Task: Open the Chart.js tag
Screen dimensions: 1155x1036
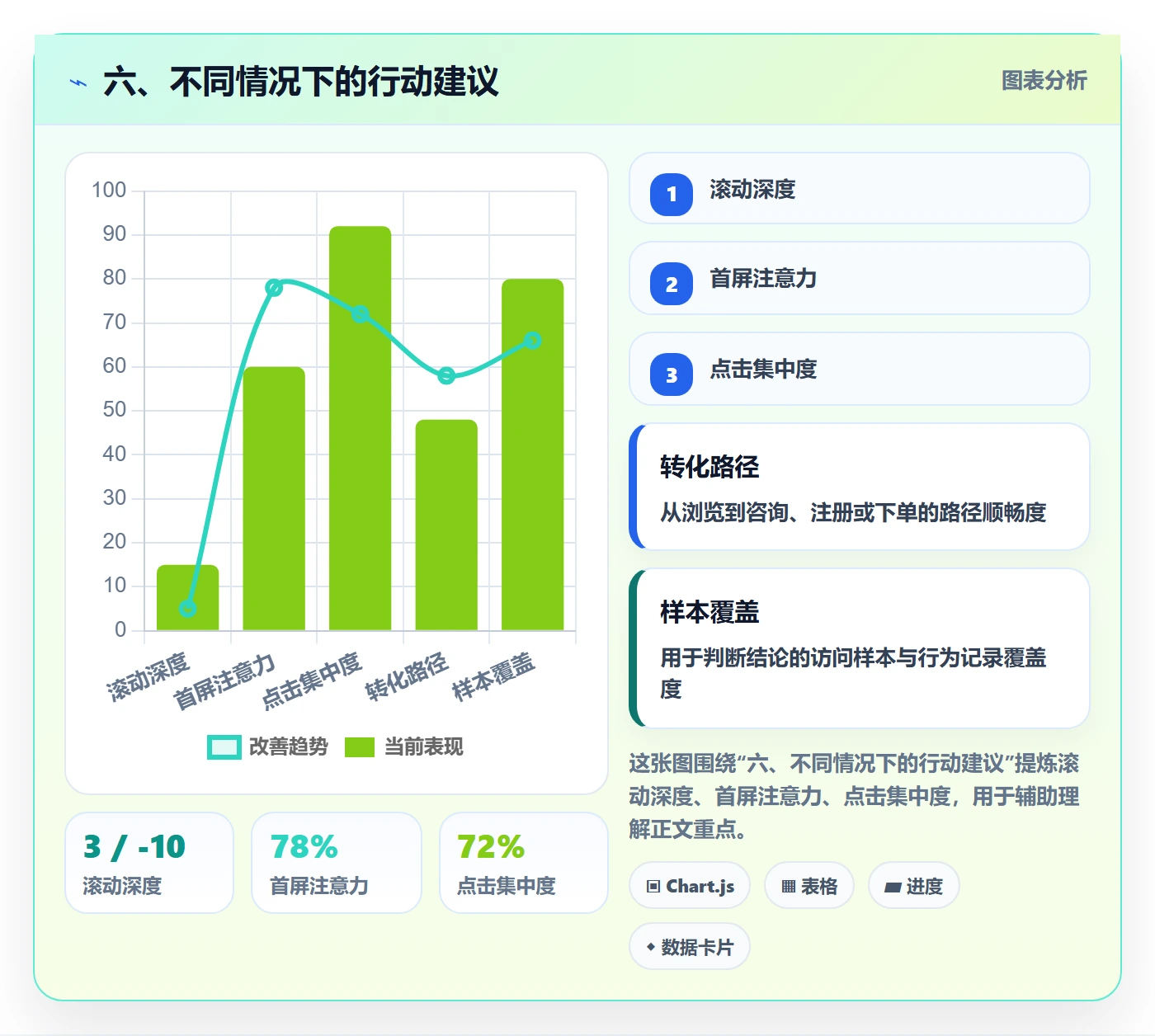Action: pyautogui.click(x=690, y=886)
